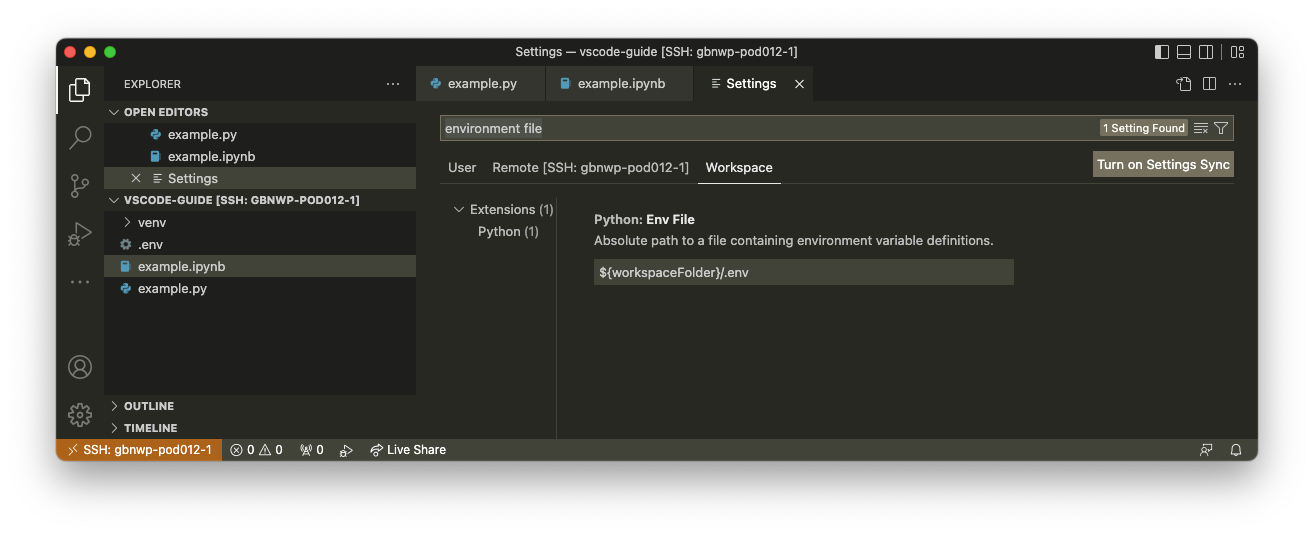Start Live Share from status bar

coord(407,450)
